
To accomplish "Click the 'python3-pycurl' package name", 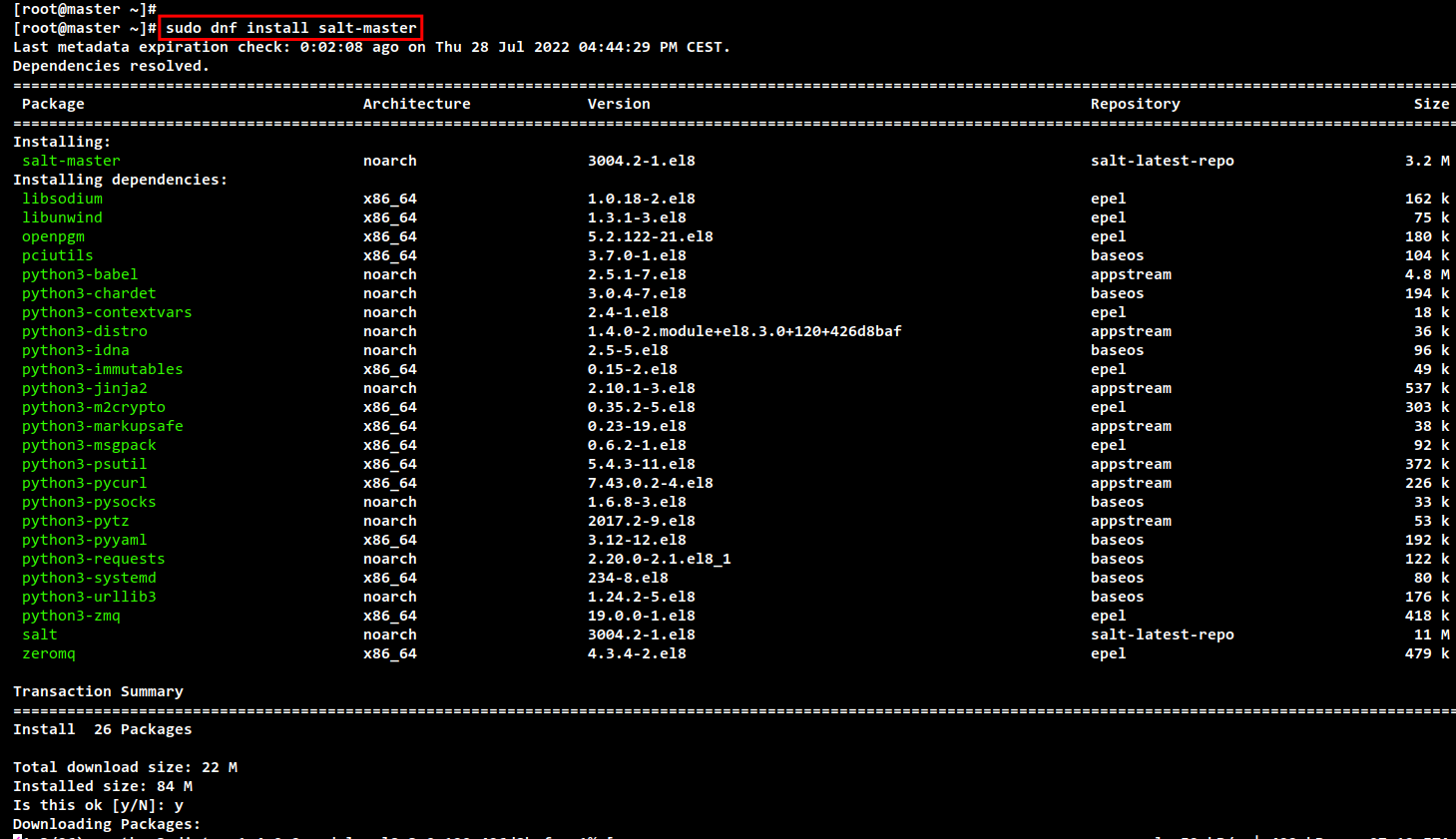I will (x=85, y=483).
